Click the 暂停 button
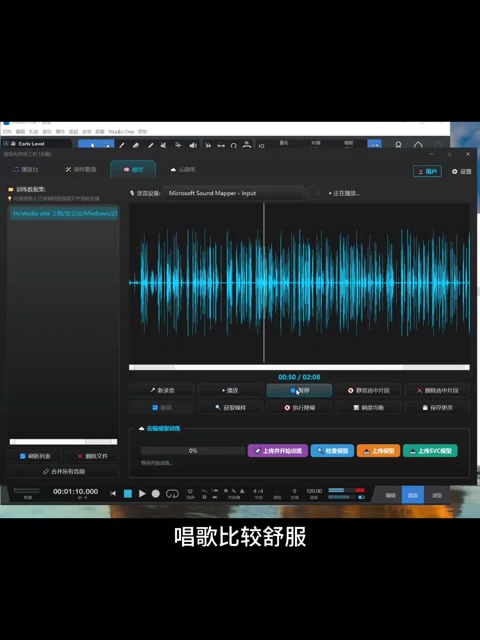This screenshot has height=640, width=480. point(299,390)
